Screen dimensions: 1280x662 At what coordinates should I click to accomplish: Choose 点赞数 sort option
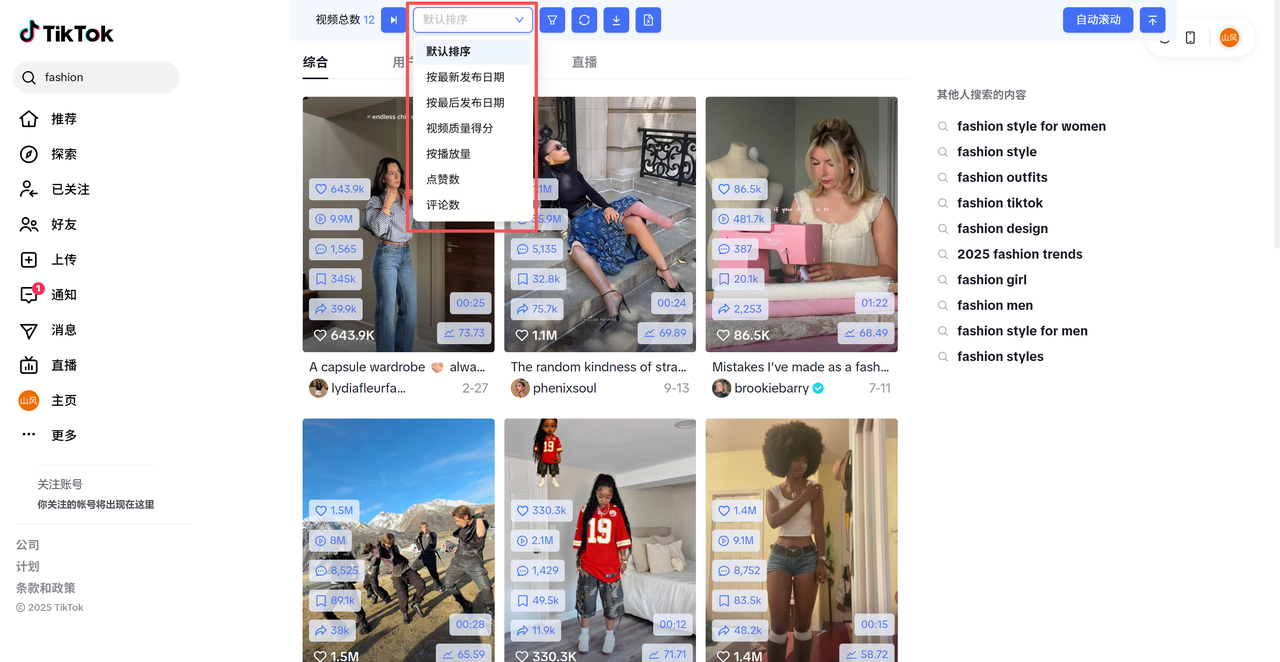tap(443, 179)
